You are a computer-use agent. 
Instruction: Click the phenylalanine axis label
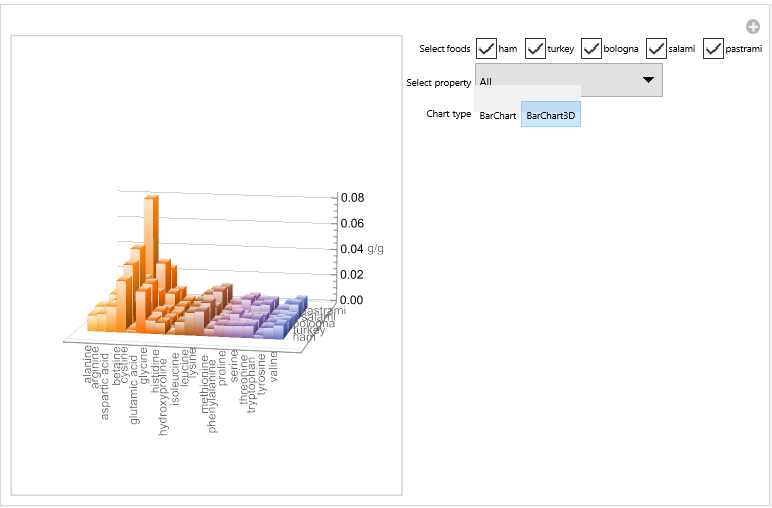212,396
